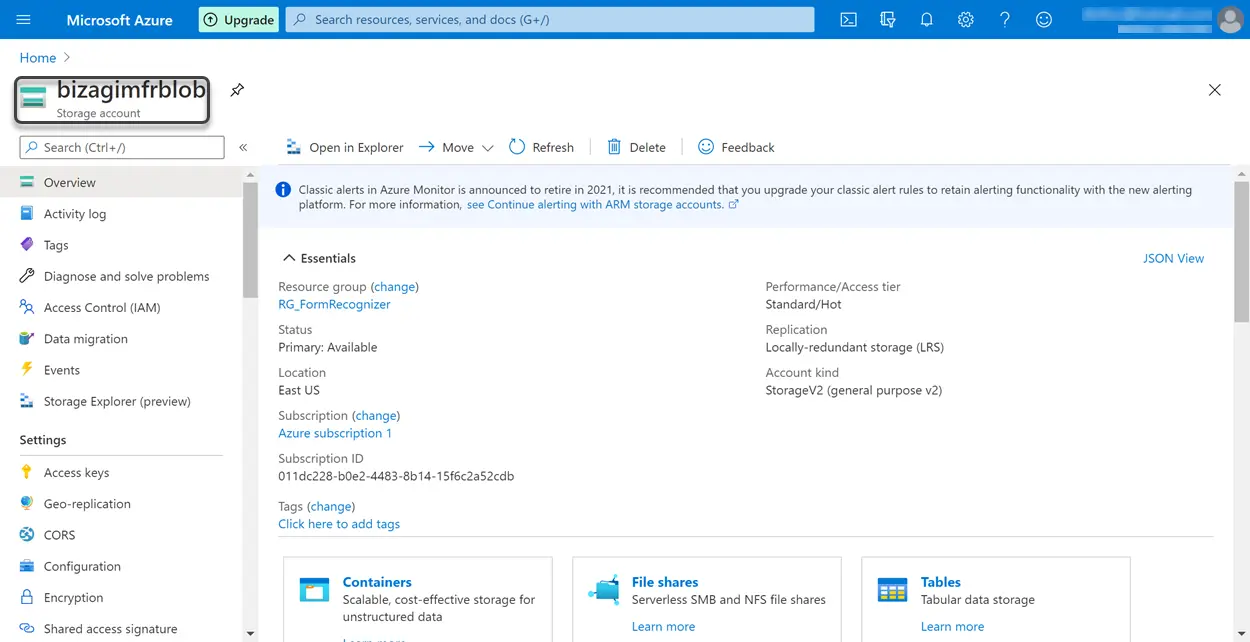1250x642 pixels.
Task: Change the tags via the Tags change link
Action: click(x=331, y=506)
